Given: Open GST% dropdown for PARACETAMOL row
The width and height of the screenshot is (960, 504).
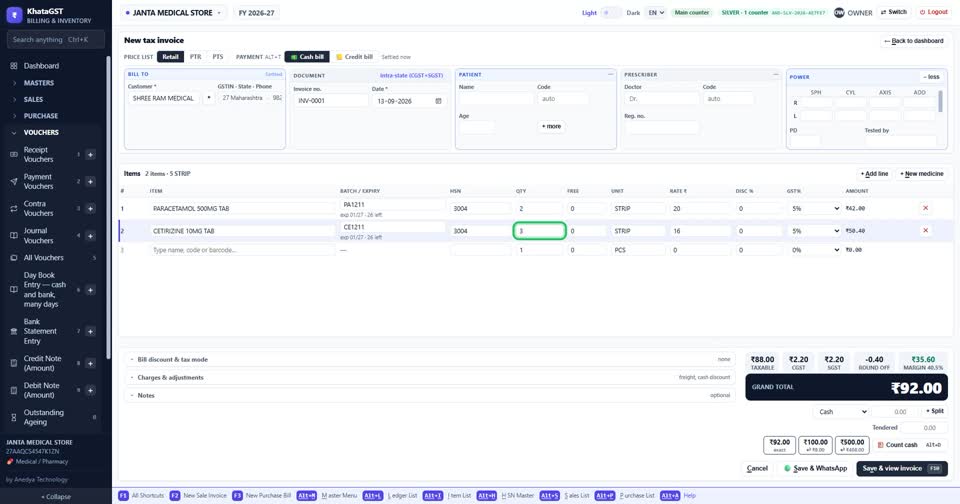Looking at the screenshot, I should [x=815, y=208].
